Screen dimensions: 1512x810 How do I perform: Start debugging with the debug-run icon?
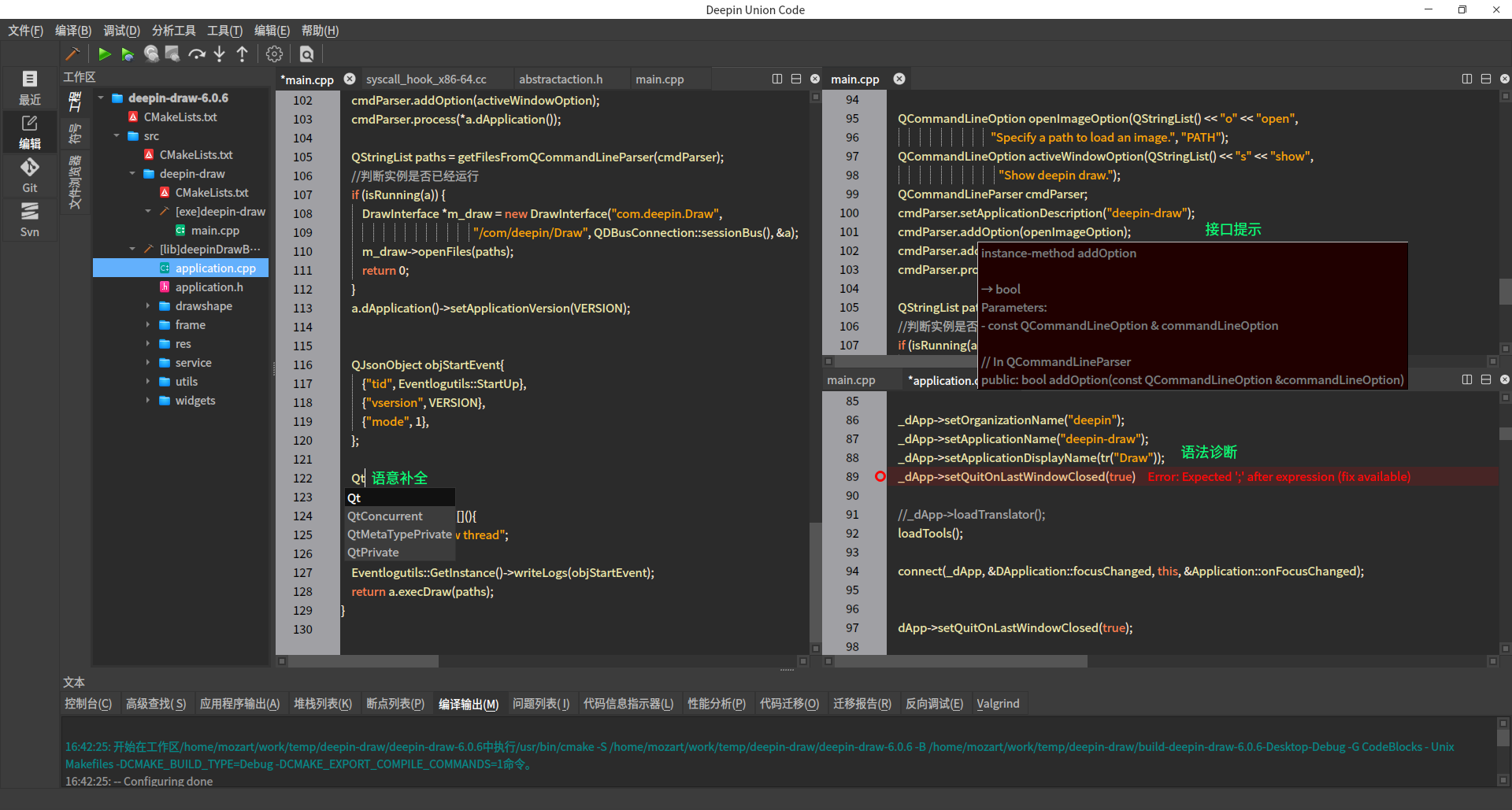[x=128, y=54]
